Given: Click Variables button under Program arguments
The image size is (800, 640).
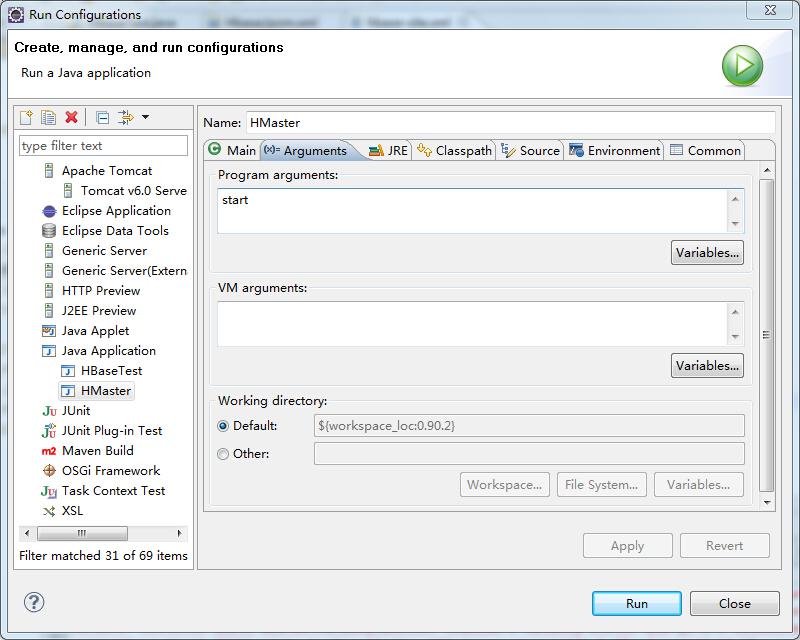Looking at the screenshot, I should click(x=707, y=253).
